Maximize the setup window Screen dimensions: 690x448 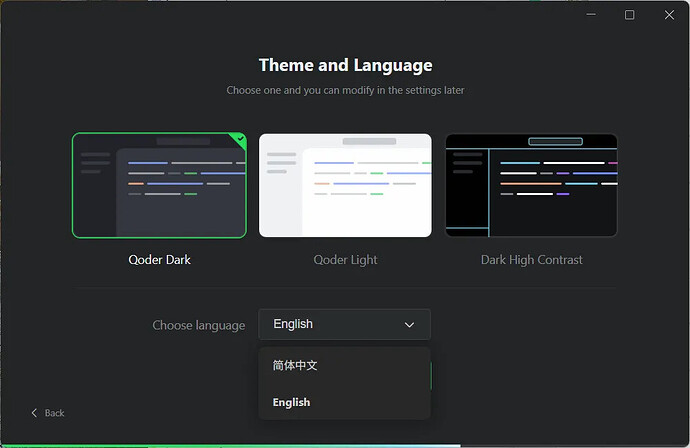[x=630, y=15]
